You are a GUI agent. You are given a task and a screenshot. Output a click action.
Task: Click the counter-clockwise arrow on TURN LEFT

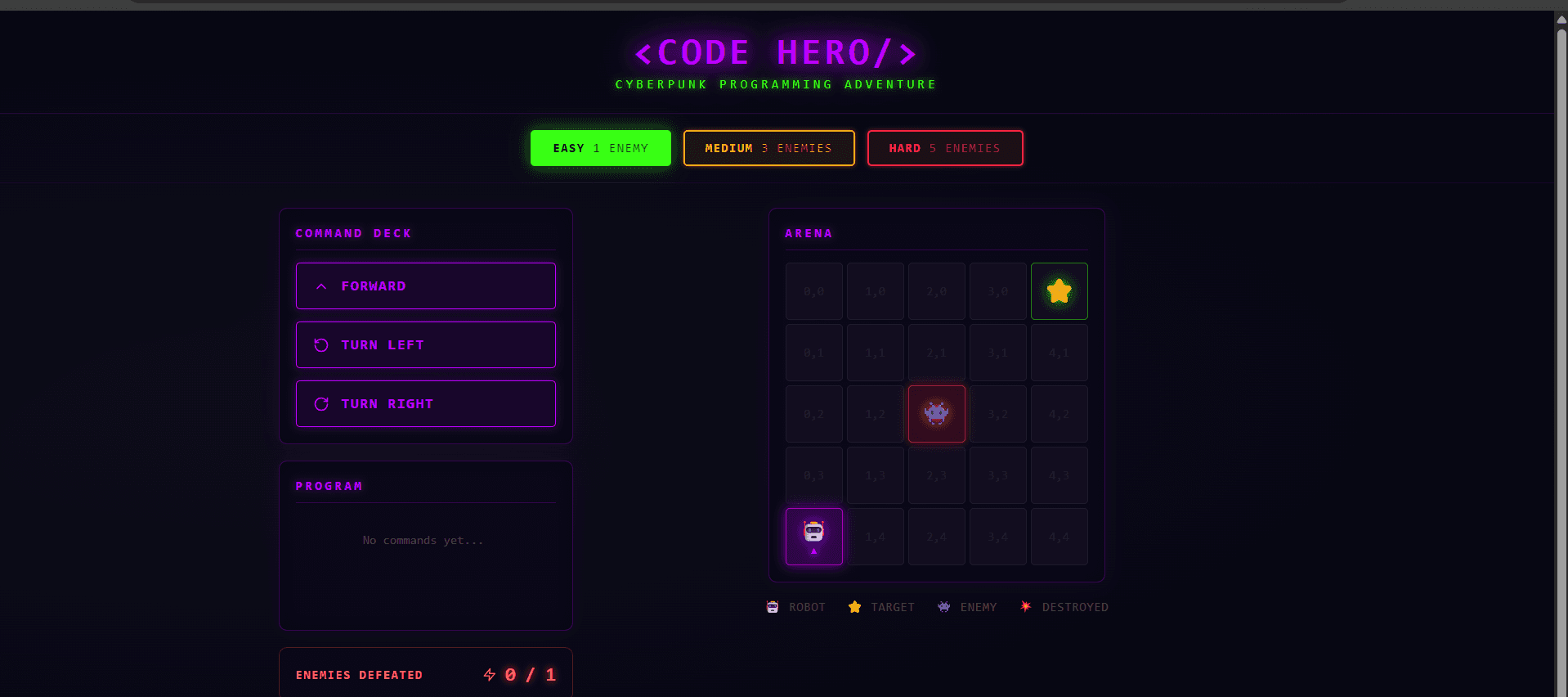(321, 345)
